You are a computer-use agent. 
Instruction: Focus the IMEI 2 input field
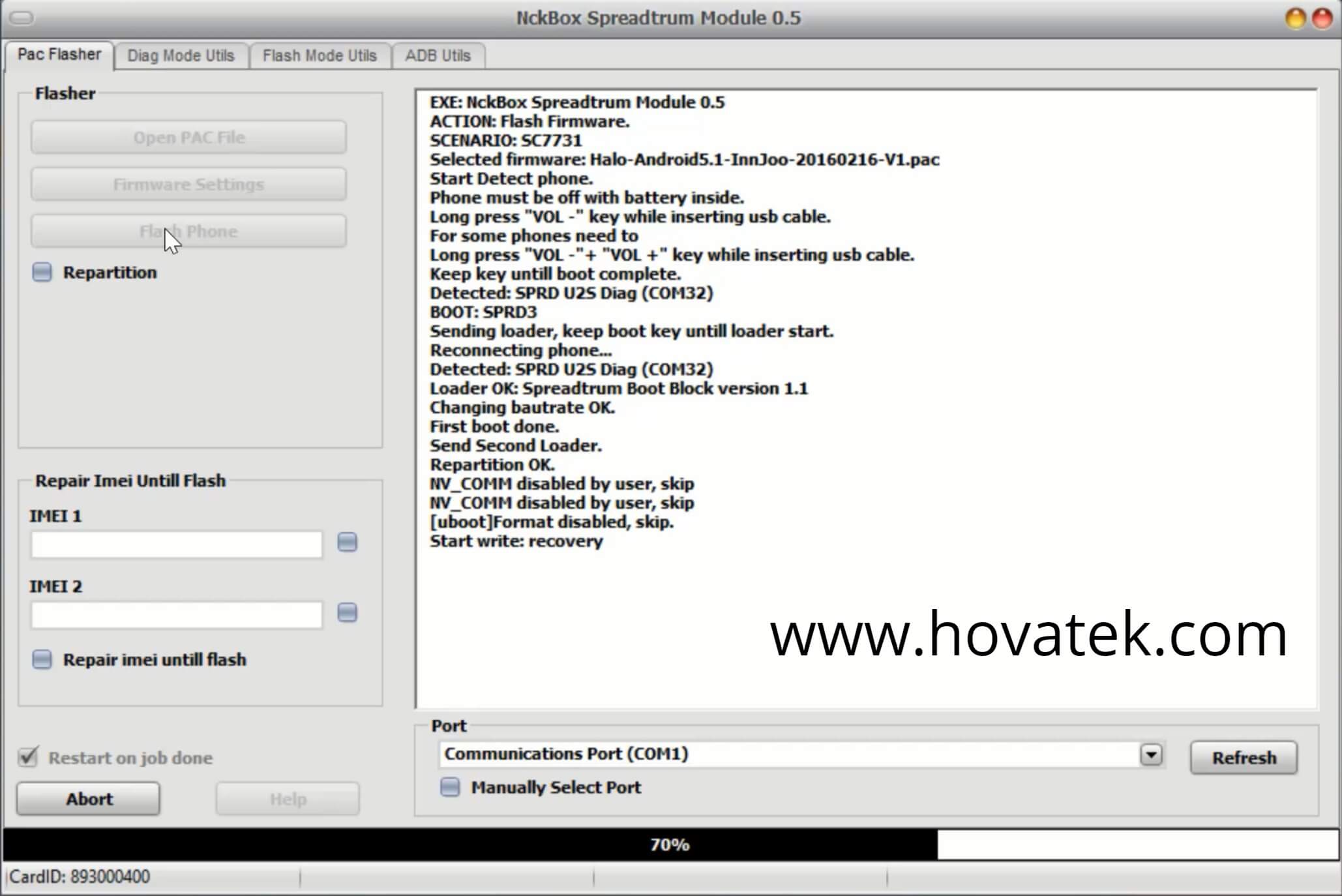(x=177, y=615)
